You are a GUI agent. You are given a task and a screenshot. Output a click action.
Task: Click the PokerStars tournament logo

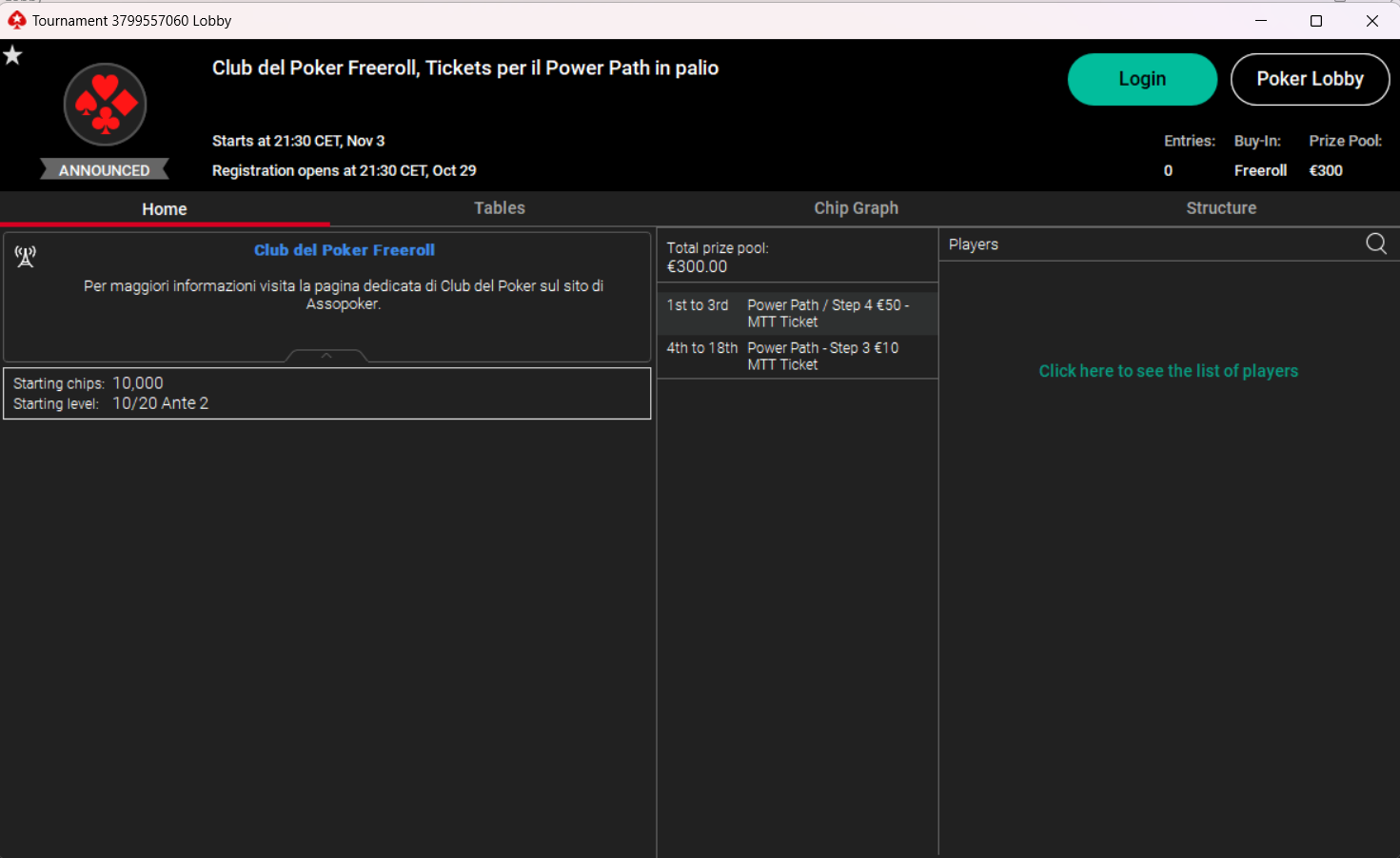click(x=105, y=105)
